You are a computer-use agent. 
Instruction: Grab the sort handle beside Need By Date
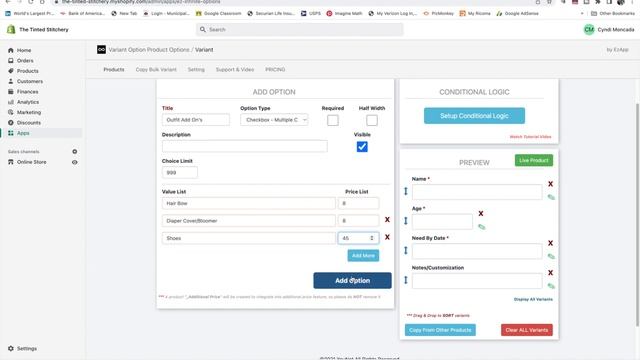pos(406,250)
